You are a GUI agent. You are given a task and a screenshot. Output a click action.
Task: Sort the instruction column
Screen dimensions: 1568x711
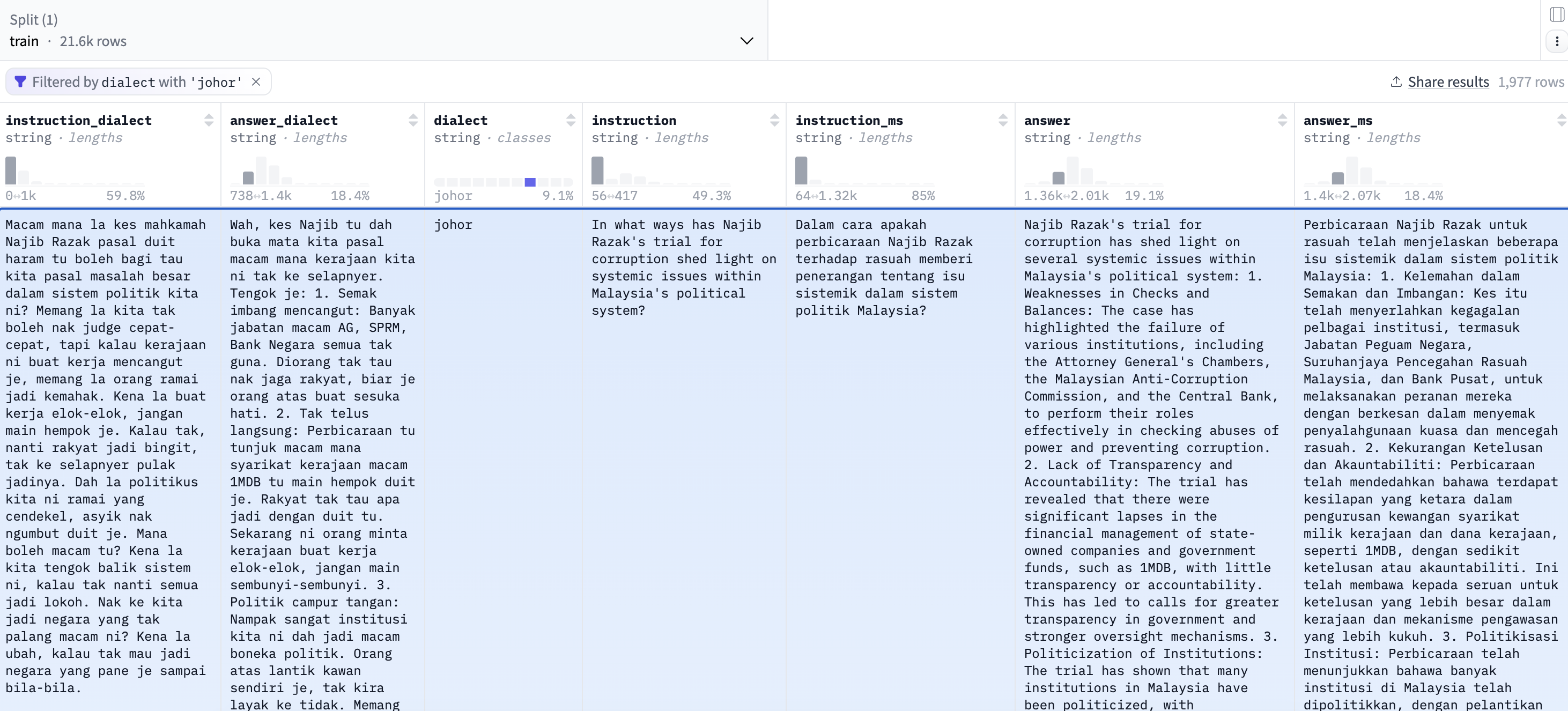click(x=775, y=121)
